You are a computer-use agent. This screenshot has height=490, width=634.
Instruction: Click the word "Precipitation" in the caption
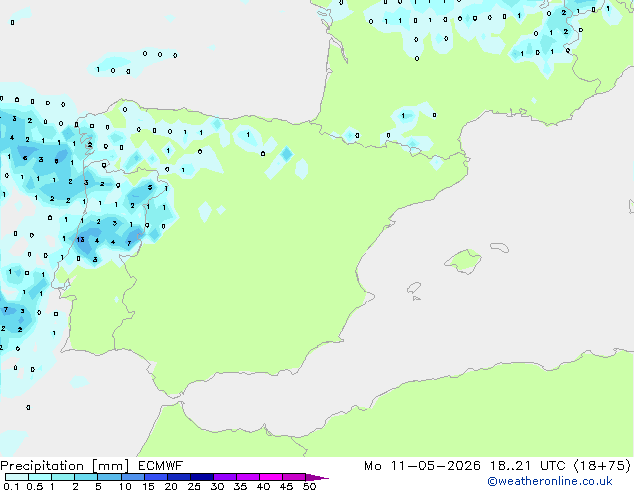tap(42, 466)
